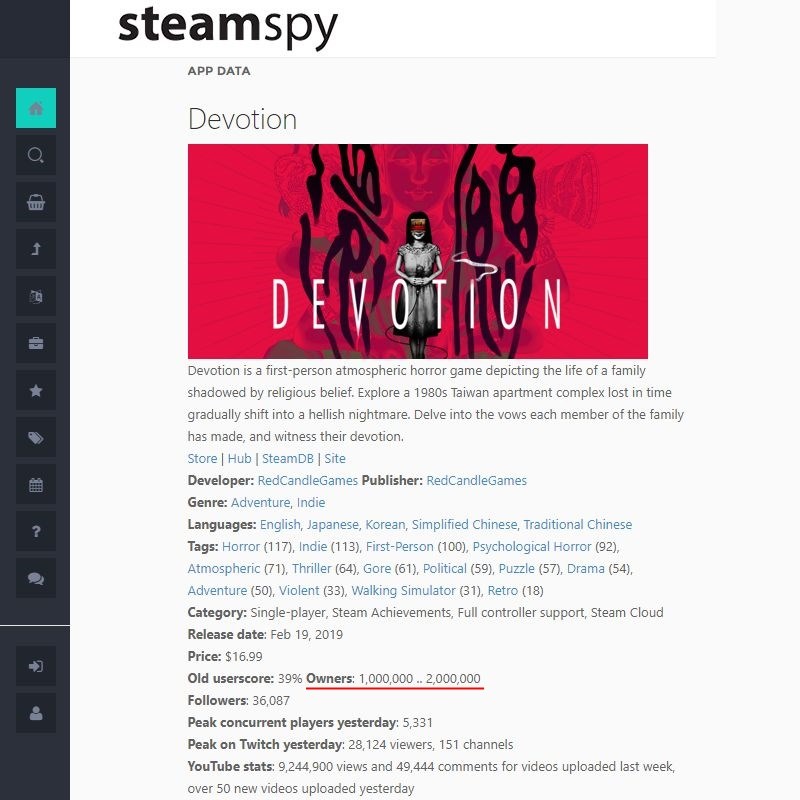Click the Japanese language link

click(x=334, y=524)
